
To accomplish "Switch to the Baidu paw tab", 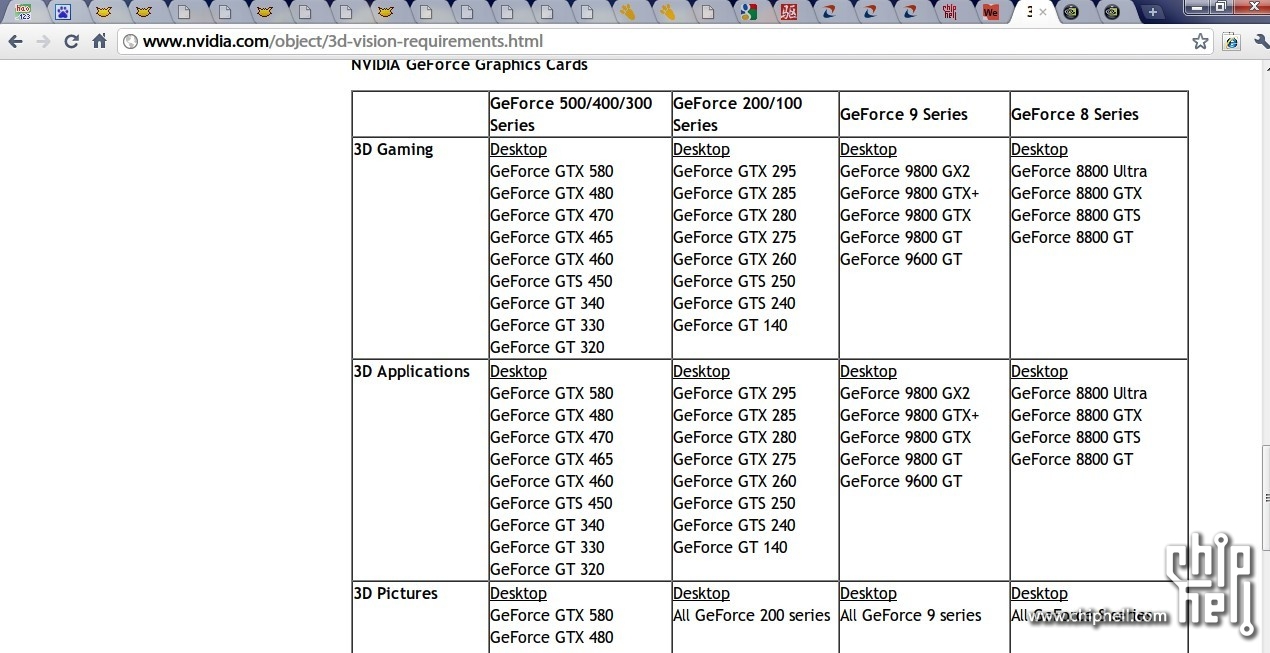I will coord(63,12).
